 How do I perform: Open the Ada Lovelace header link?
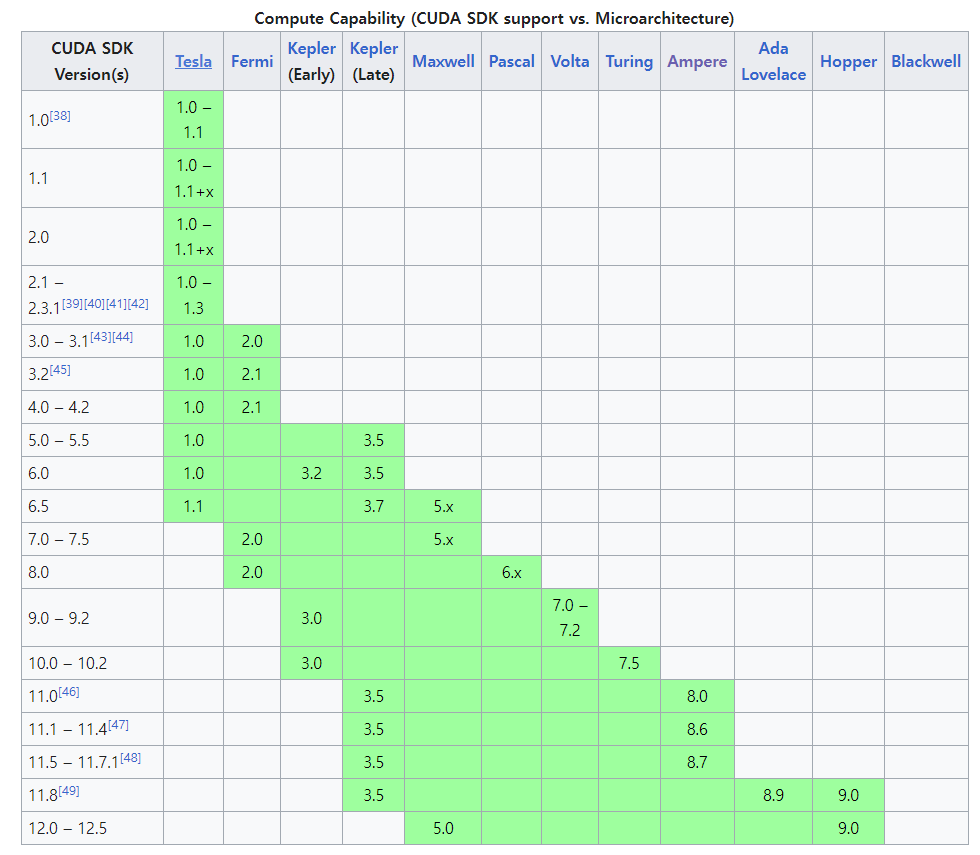click(773, 61)
